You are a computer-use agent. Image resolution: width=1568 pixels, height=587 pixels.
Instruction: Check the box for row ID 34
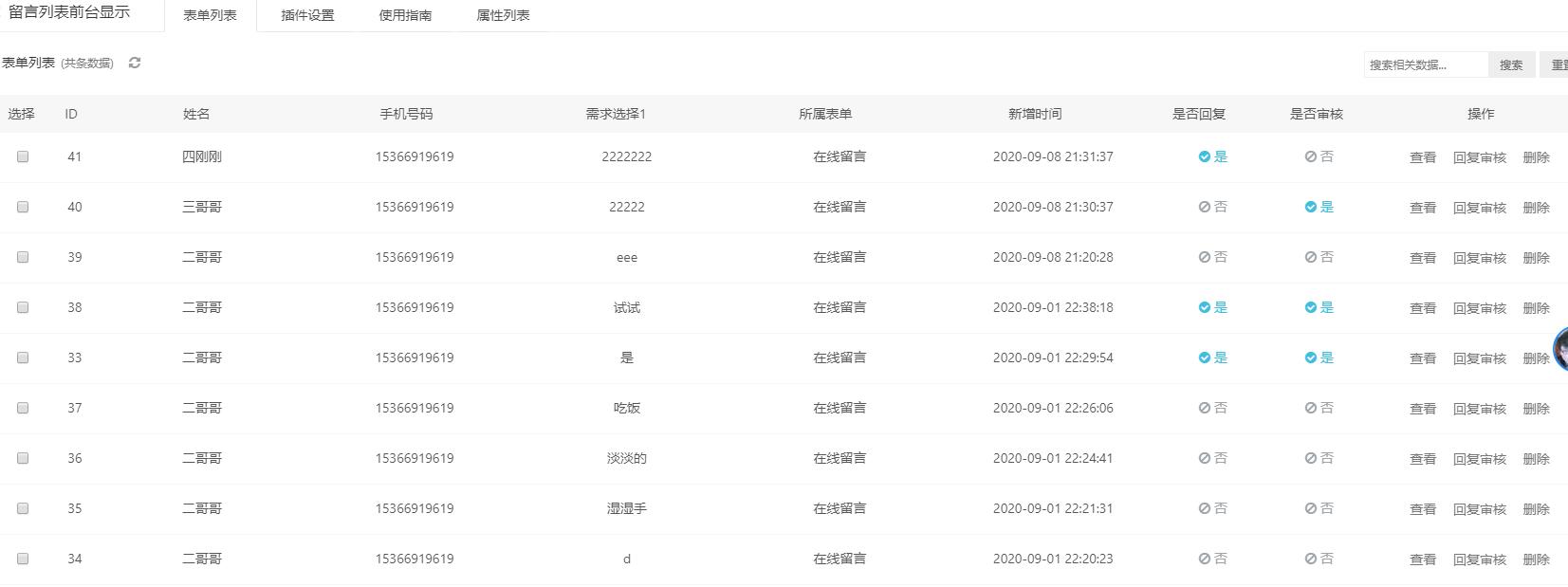pyautogui.click(x=23, y=559)
